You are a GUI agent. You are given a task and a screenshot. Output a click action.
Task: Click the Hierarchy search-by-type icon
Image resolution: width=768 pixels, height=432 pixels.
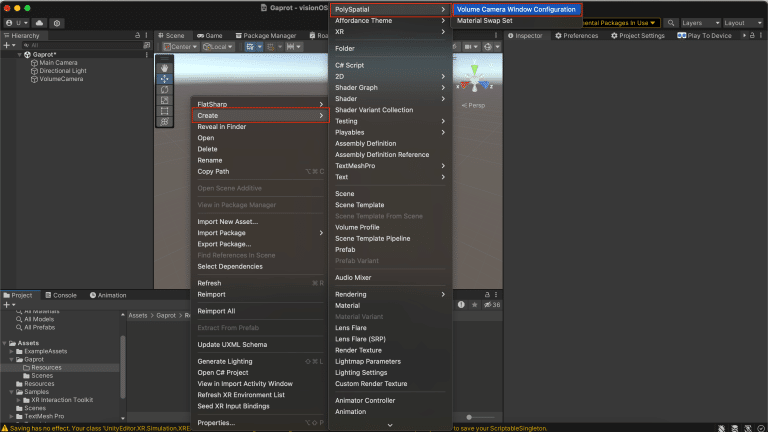pyautogui.click(x=146, y=45)
